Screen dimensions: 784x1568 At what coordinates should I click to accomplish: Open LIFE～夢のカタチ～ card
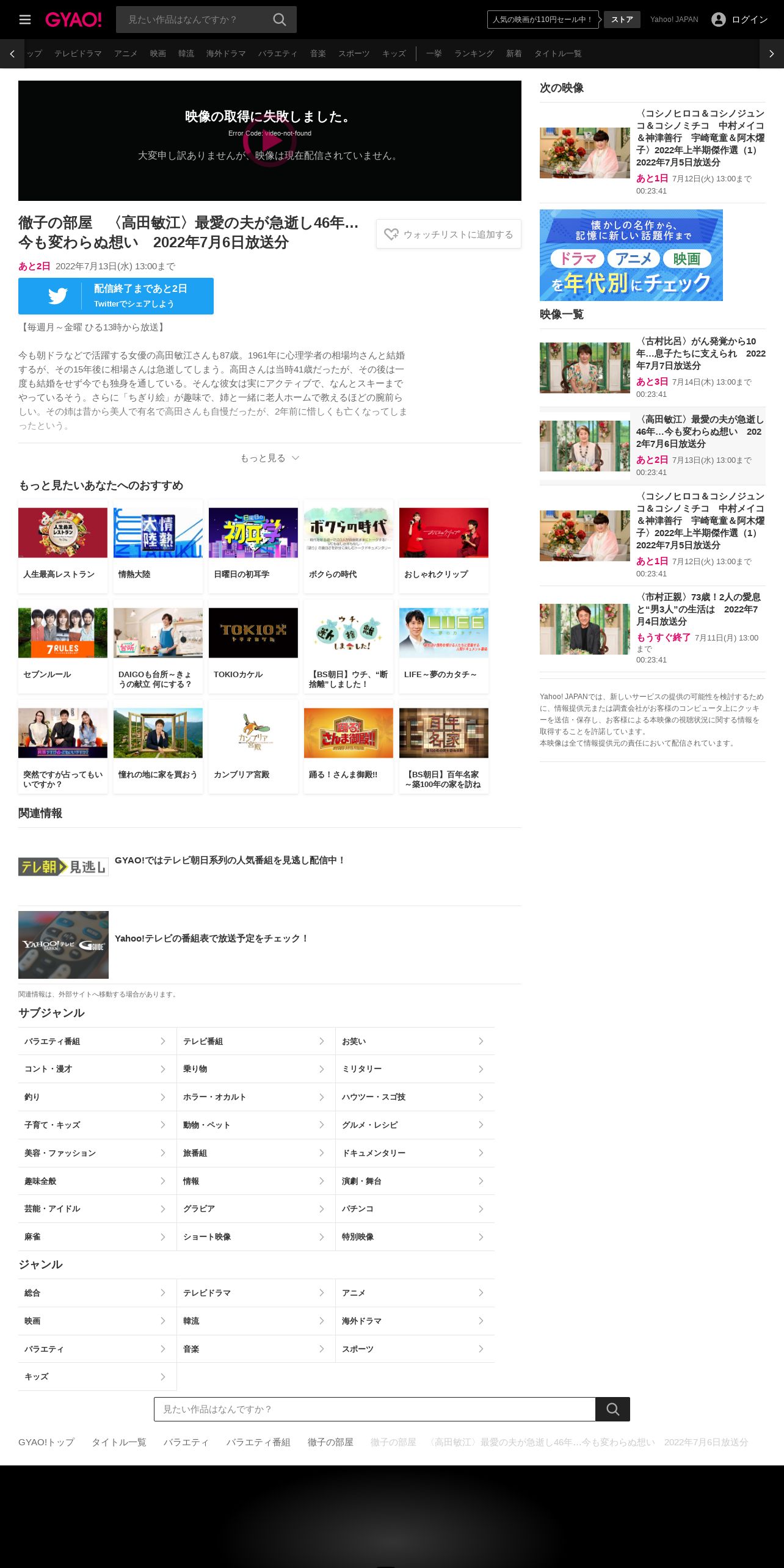pyautogui.click(x=444, y=647)
